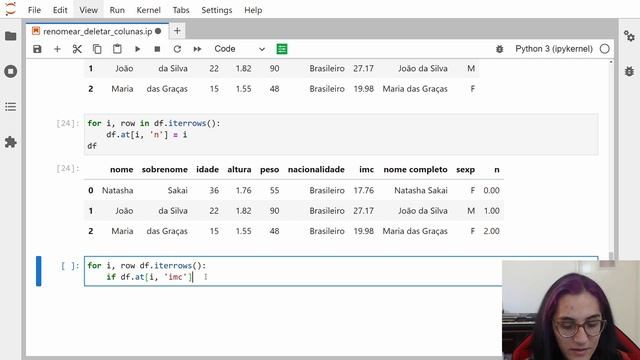Click the 'sexp' column header
The image size is (640, 360).
pyautogui.click(x=465, y=169)
